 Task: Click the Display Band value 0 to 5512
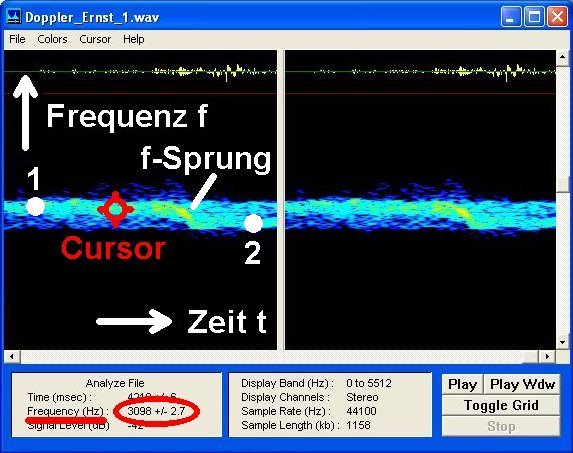369,383
